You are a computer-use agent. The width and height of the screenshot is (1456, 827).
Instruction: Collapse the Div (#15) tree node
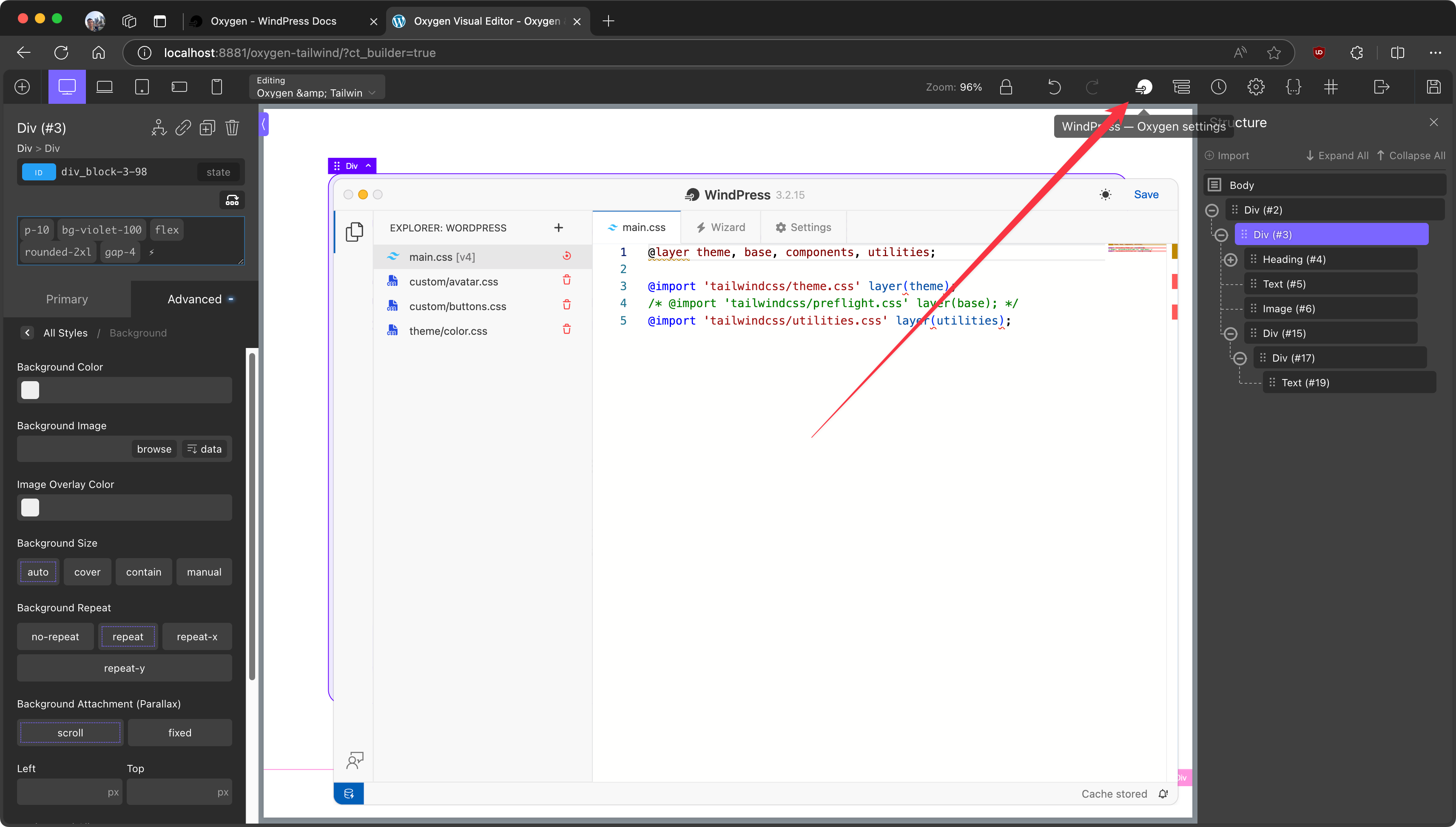coord(1230,334)
